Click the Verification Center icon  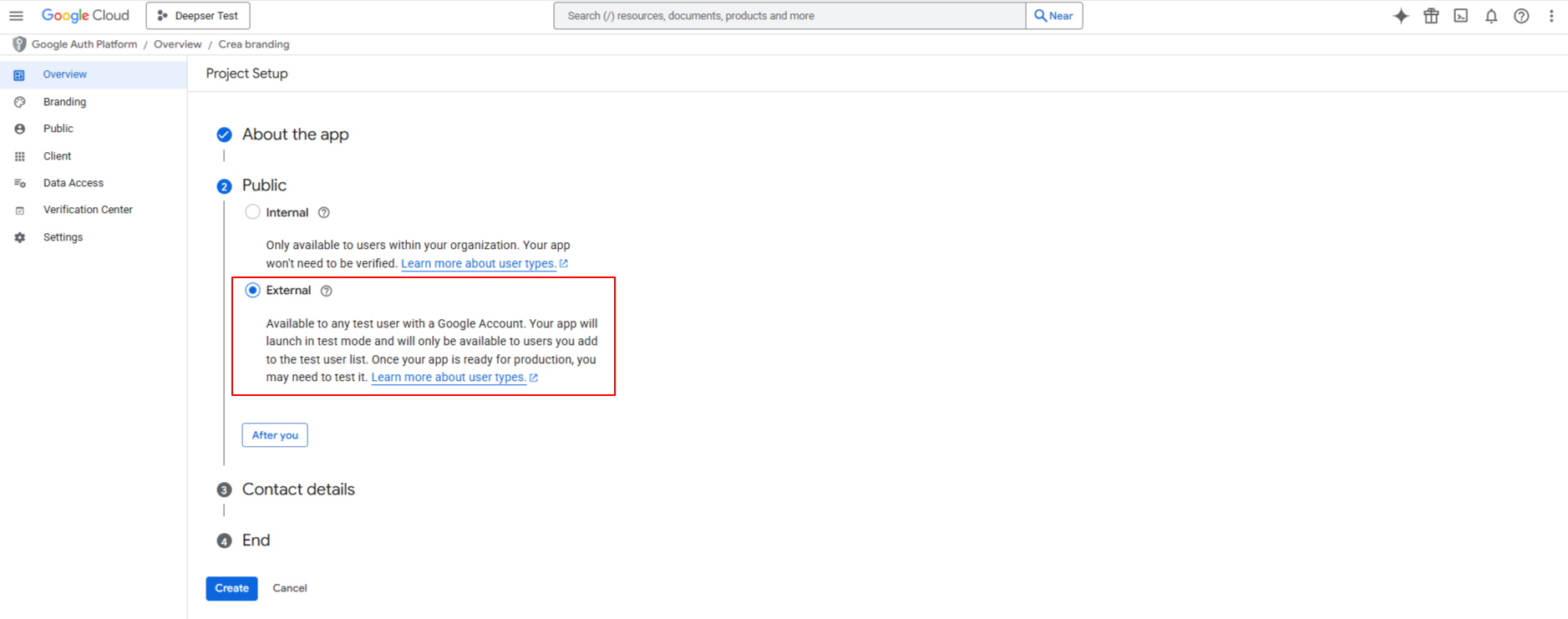(x=19, y=211)
